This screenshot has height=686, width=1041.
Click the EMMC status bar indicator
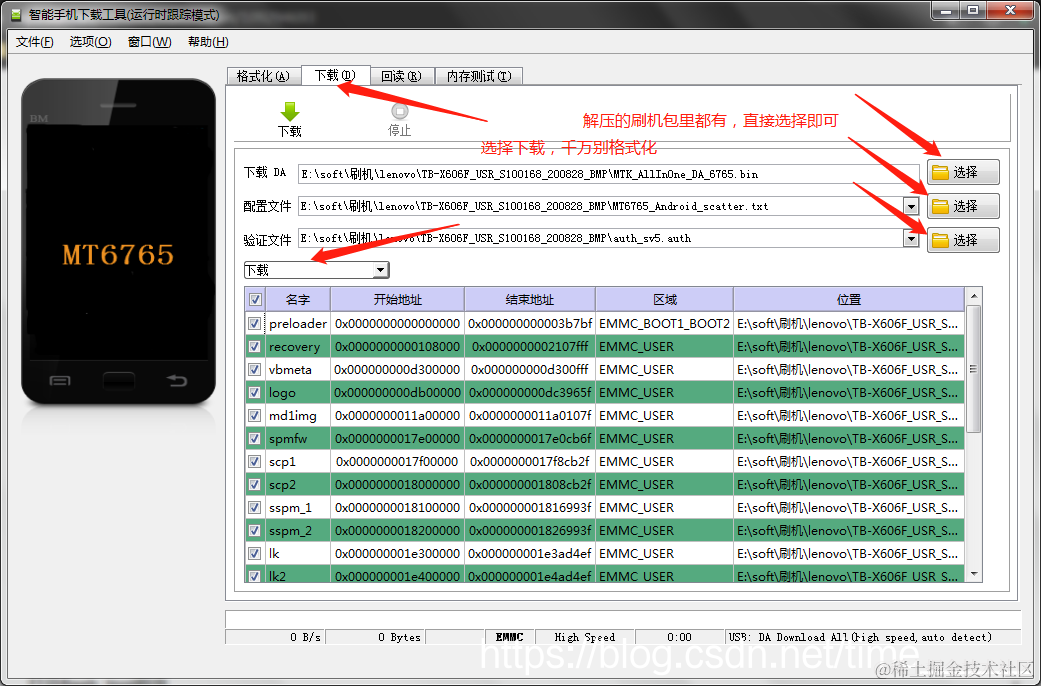click(509, 637)
